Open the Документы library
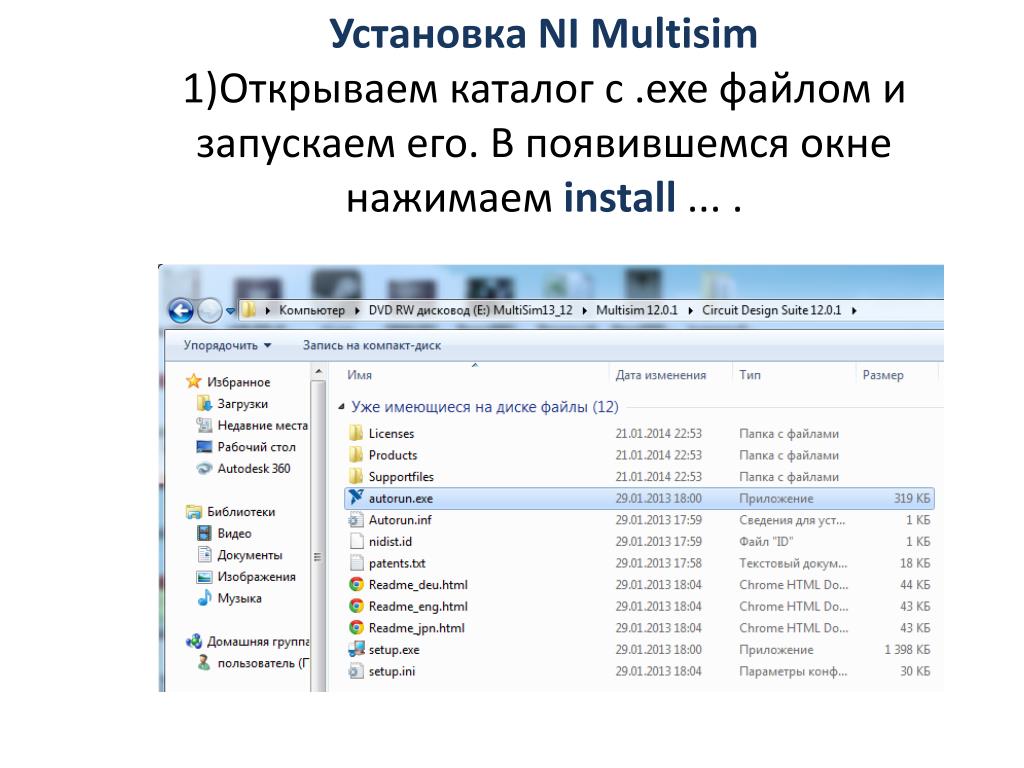Image resolution: width=1024 pixels, height=768 pixels. pyautogui.click(x=250, y=554)
